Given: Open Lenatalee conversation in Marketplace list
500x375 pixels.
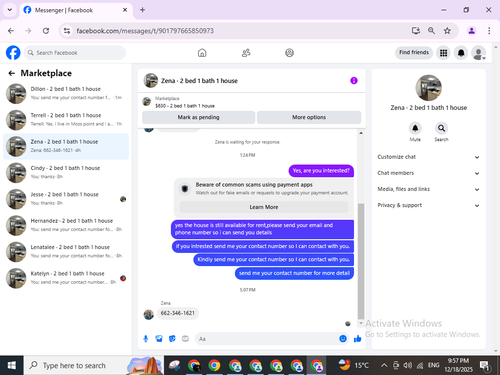Looking at the screenshot, I should [66, 252].
